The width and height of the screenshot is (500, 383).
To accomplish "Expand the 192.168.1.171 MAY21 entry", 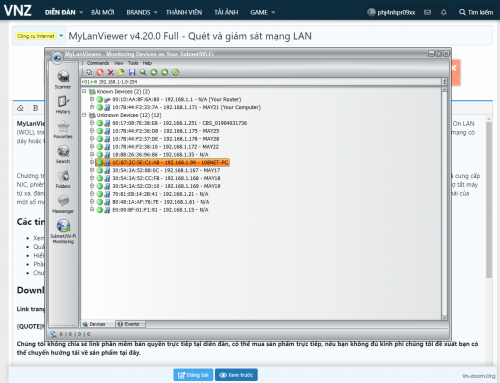I will [92, 107].
